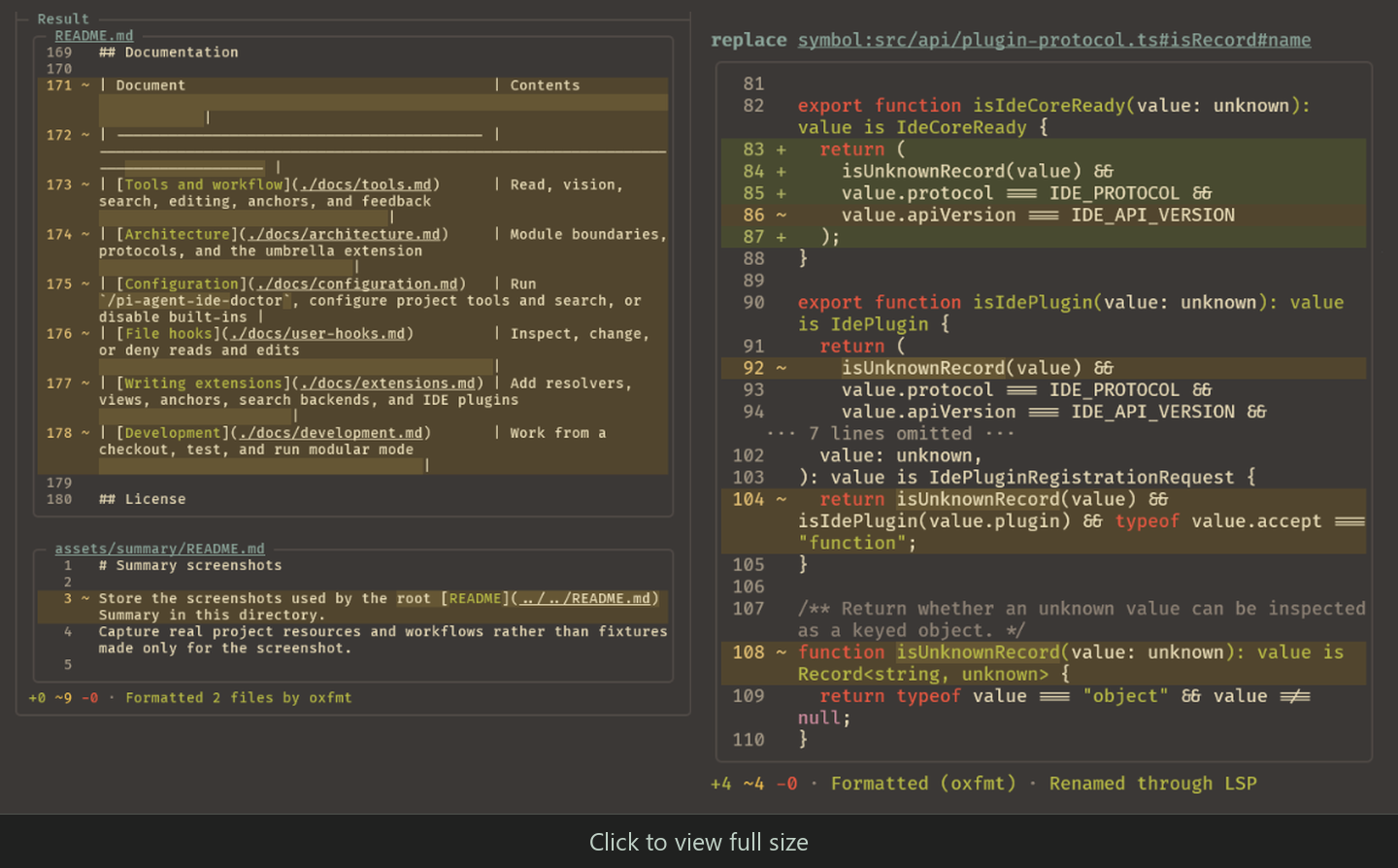Screen dimensions: 1398x868
Task: Click the highlighted isUnknownRecord on line 104
Action: [x=978, y=499]
